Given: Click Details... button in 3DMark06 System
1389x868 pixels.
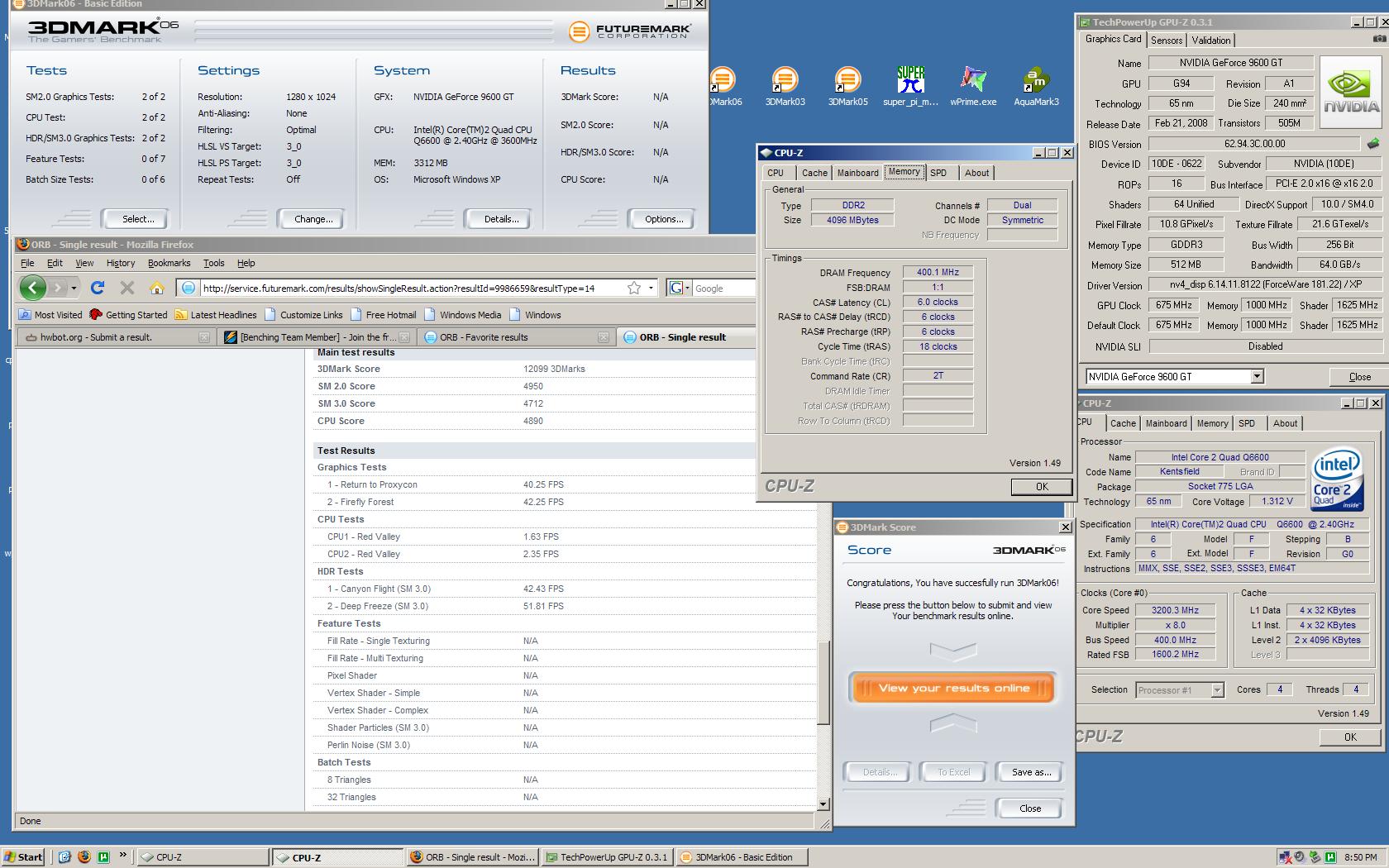Looking at the screenshot, I should [498, 219].
